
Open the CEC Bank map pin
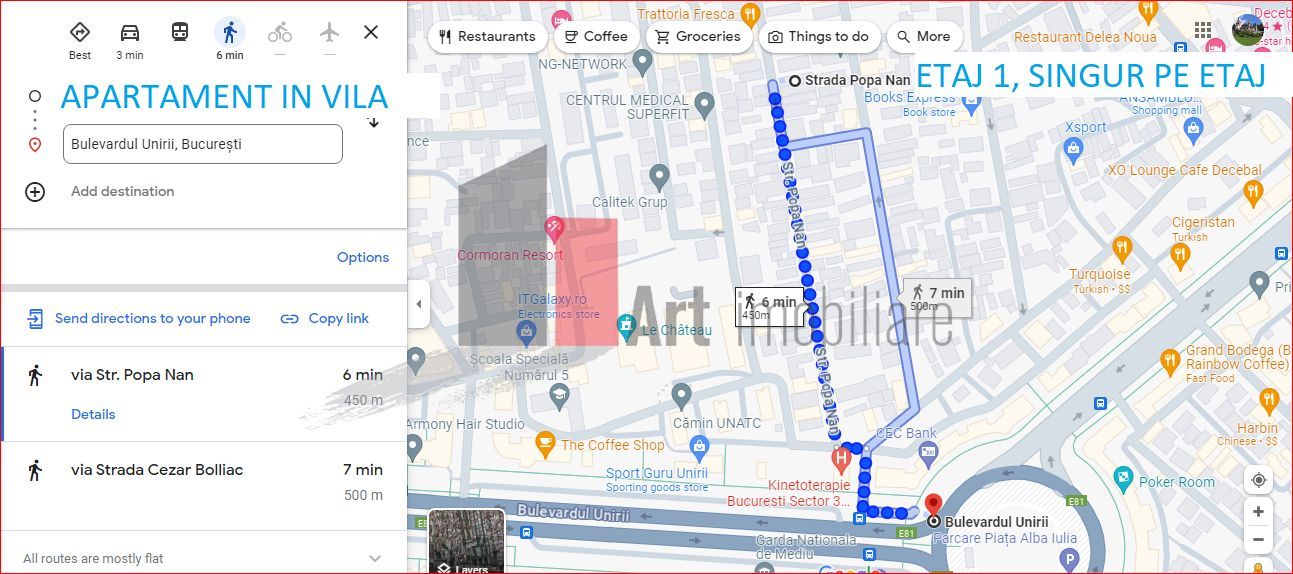click(x=928, y=453)
